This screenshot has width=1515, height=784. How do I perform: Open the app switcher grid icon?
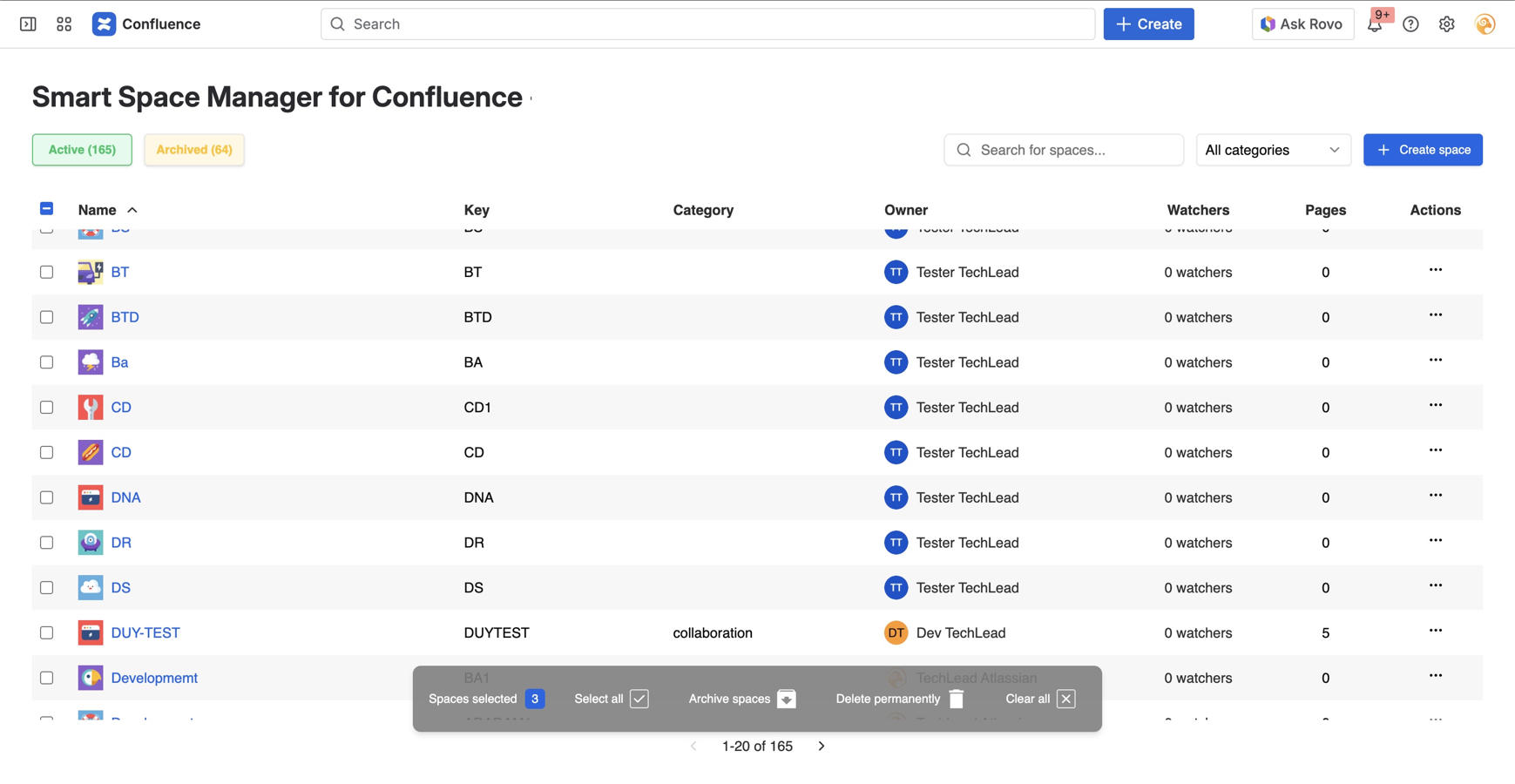pos(64,24)
